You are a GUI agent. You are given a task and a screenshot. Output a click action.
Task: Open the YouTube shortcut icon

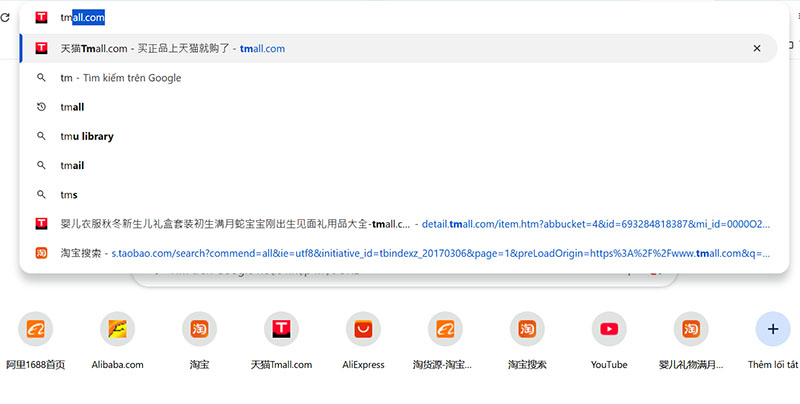point(608,328)
